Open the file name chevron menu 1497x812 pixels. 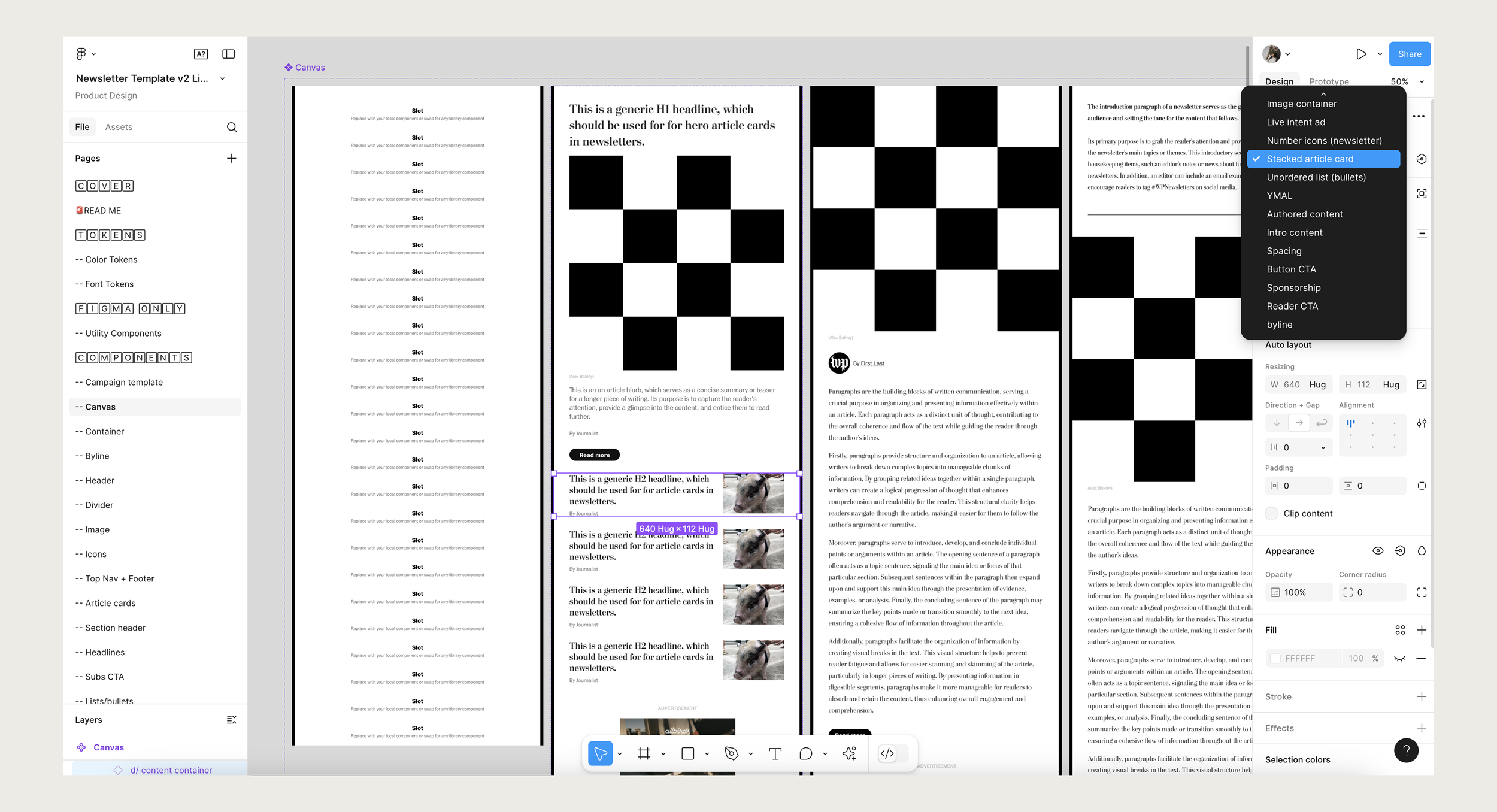[x=223, y=78]
